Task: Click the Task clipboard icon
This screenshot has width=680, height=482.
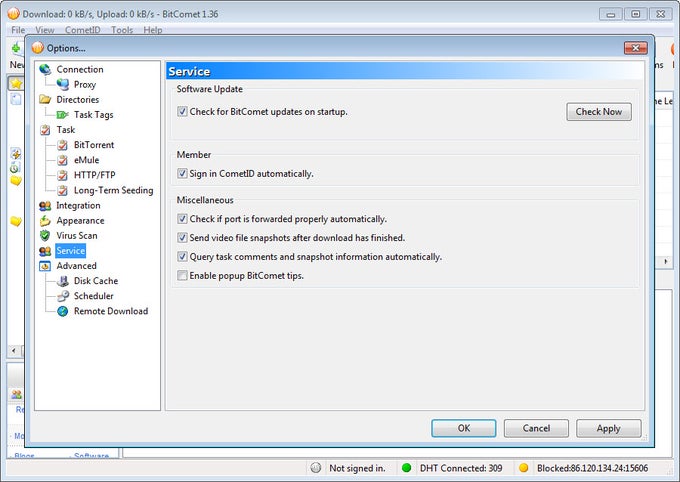Action: pos(45,130)
